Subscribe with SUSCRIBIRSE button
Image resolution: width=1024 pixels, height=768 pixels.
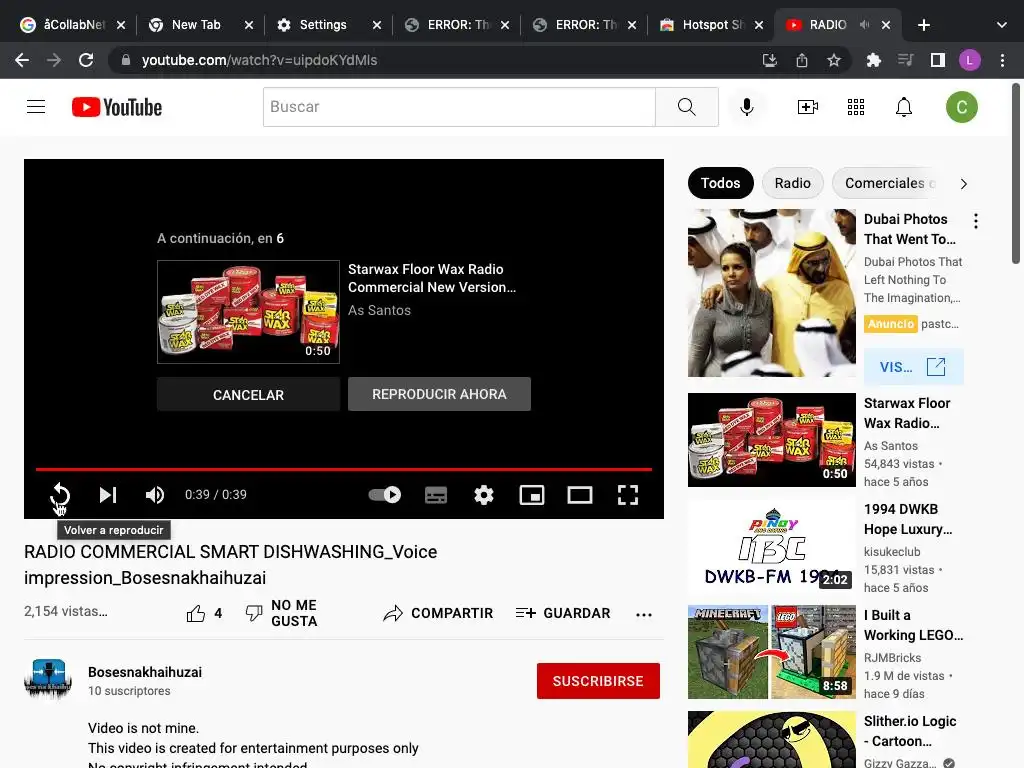(x=598, y=681)
